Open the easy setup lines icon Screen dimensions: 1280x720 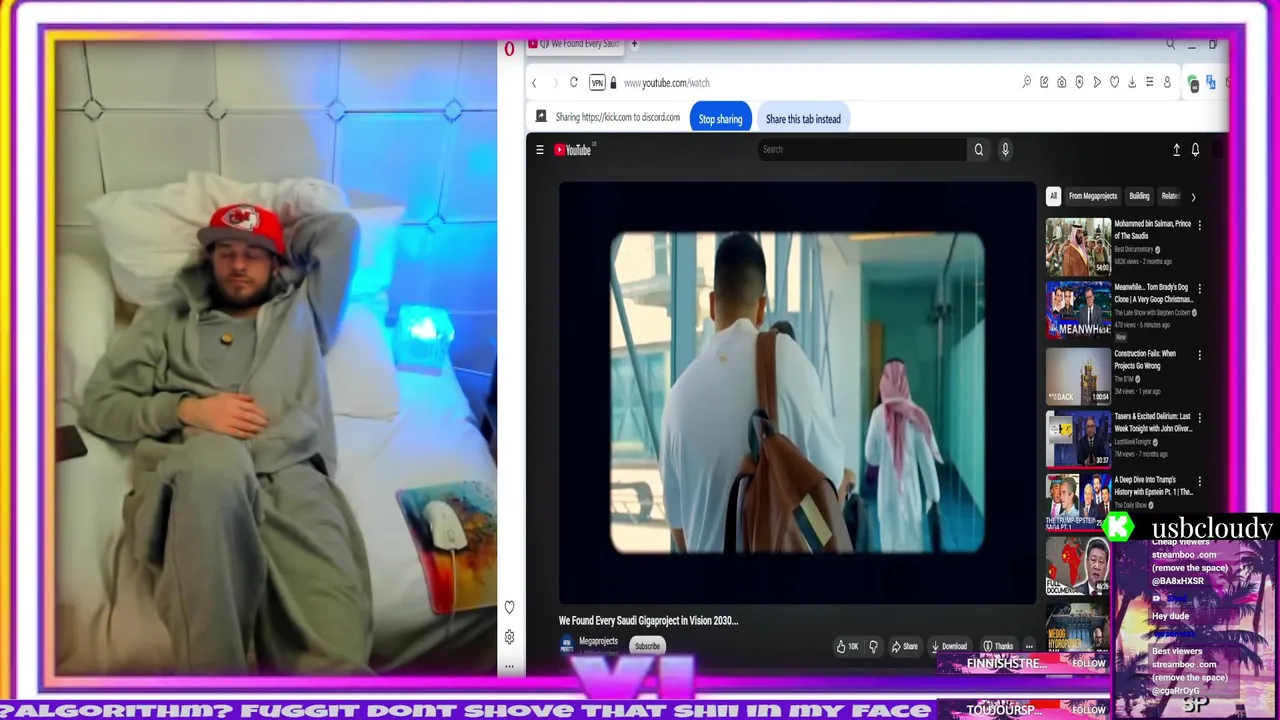pyautogui.click(x=1150, y=83)
